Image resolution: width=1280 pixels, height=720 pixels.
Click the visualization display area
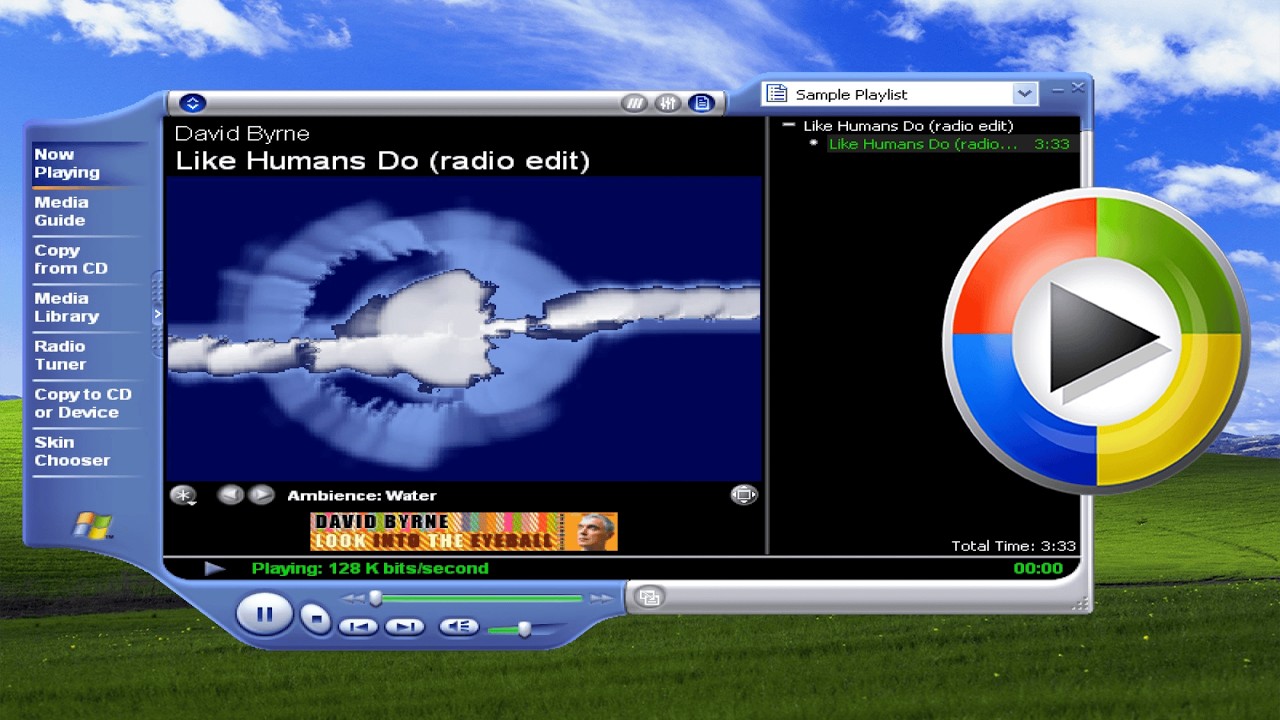[x=463, y=329]
